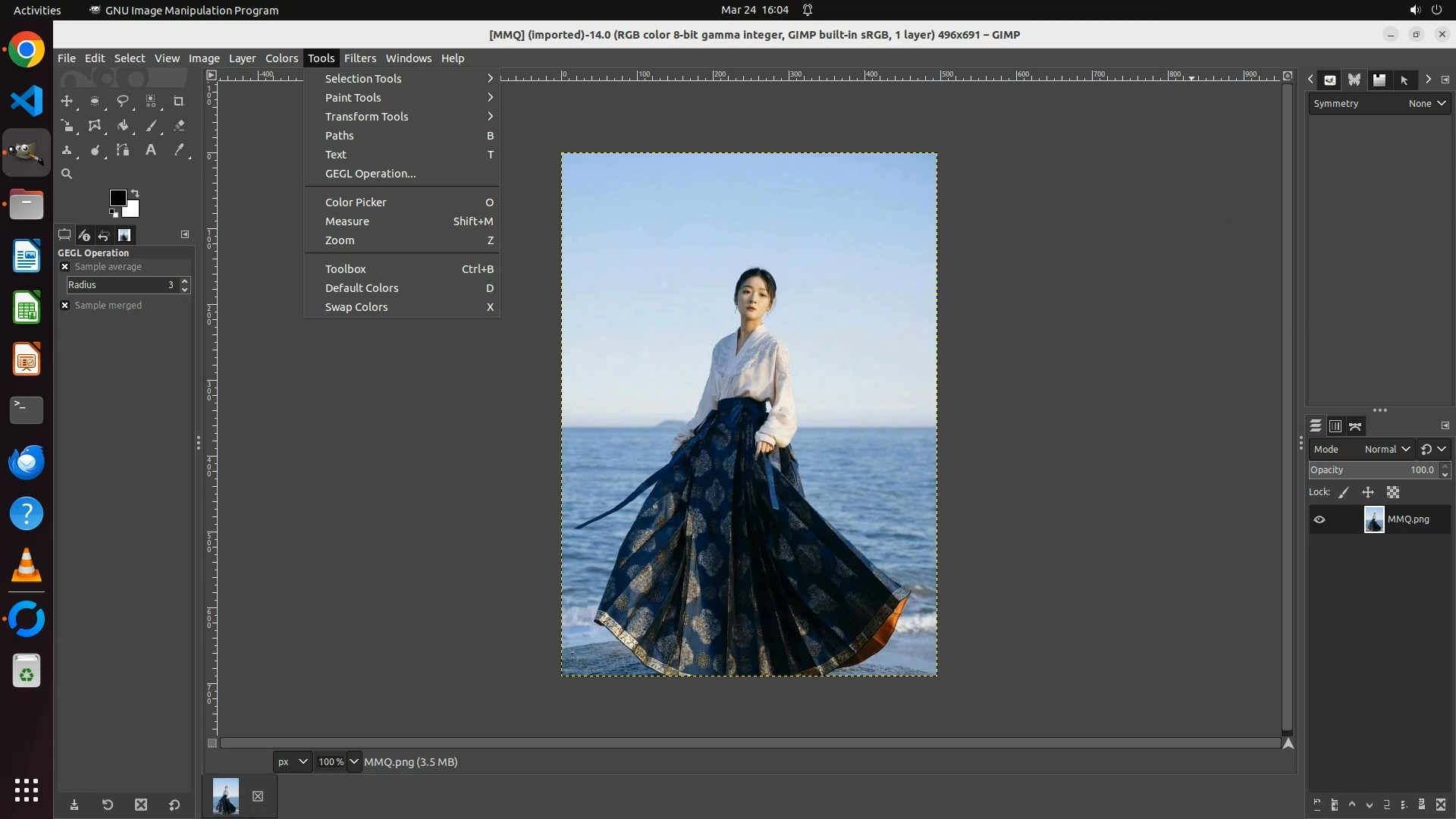
Task: Open the layer Mode Normal dropdown
Action: click(x=1387, y=449)
